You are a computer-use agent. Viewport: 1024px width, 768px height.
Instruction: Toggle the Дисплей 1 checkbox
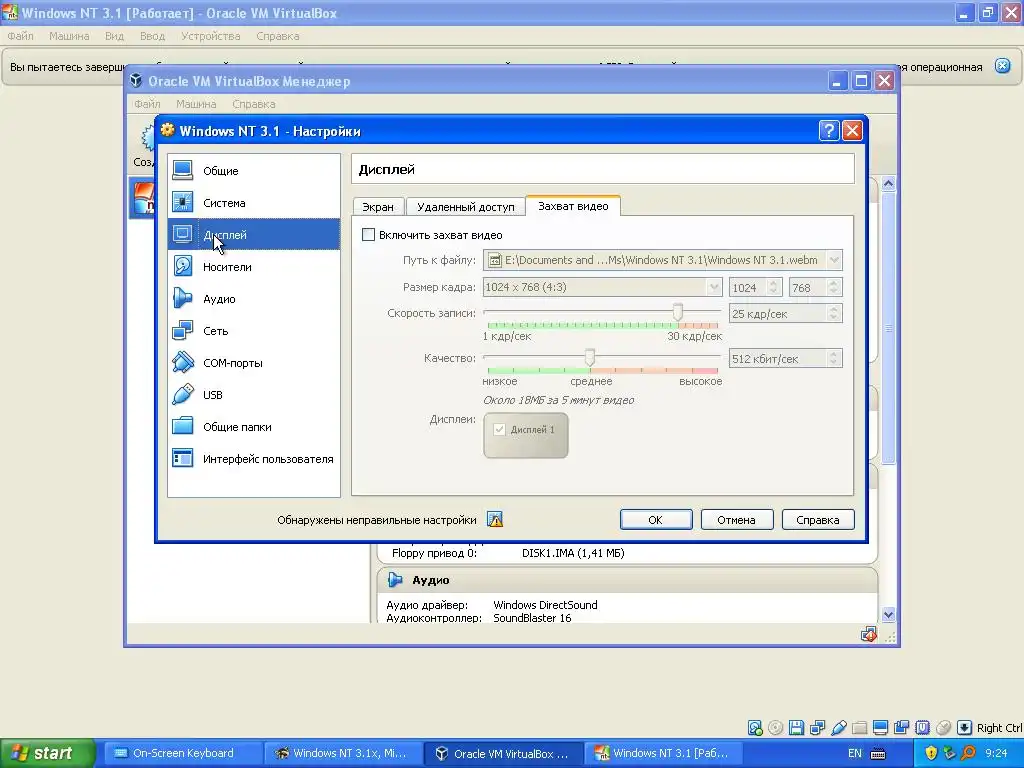pyautogui.click(x=500, y=430)
